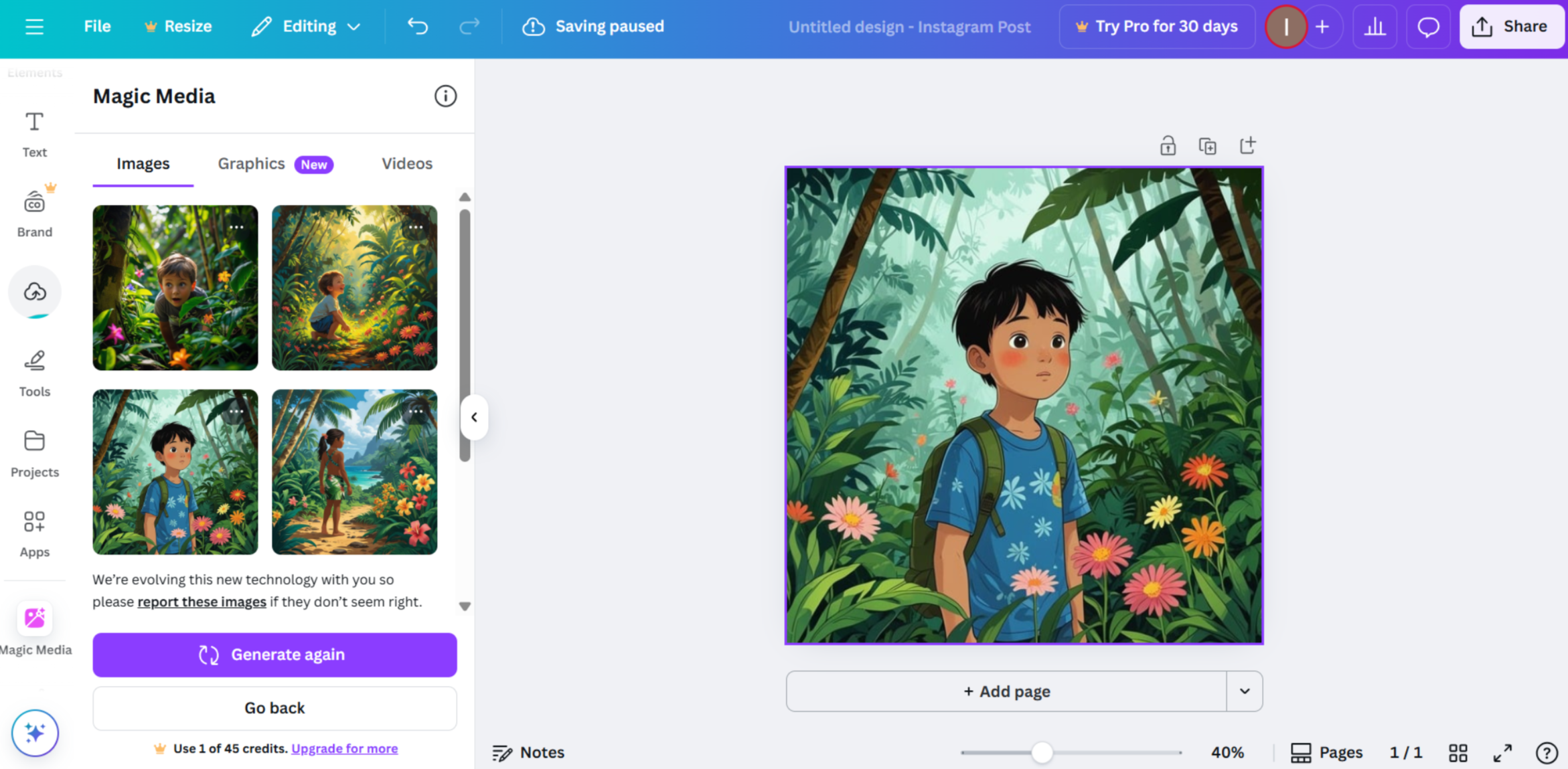Toggle grid view of pages
Viewport: 1568px width, 769px height.
click(1458, 752)
